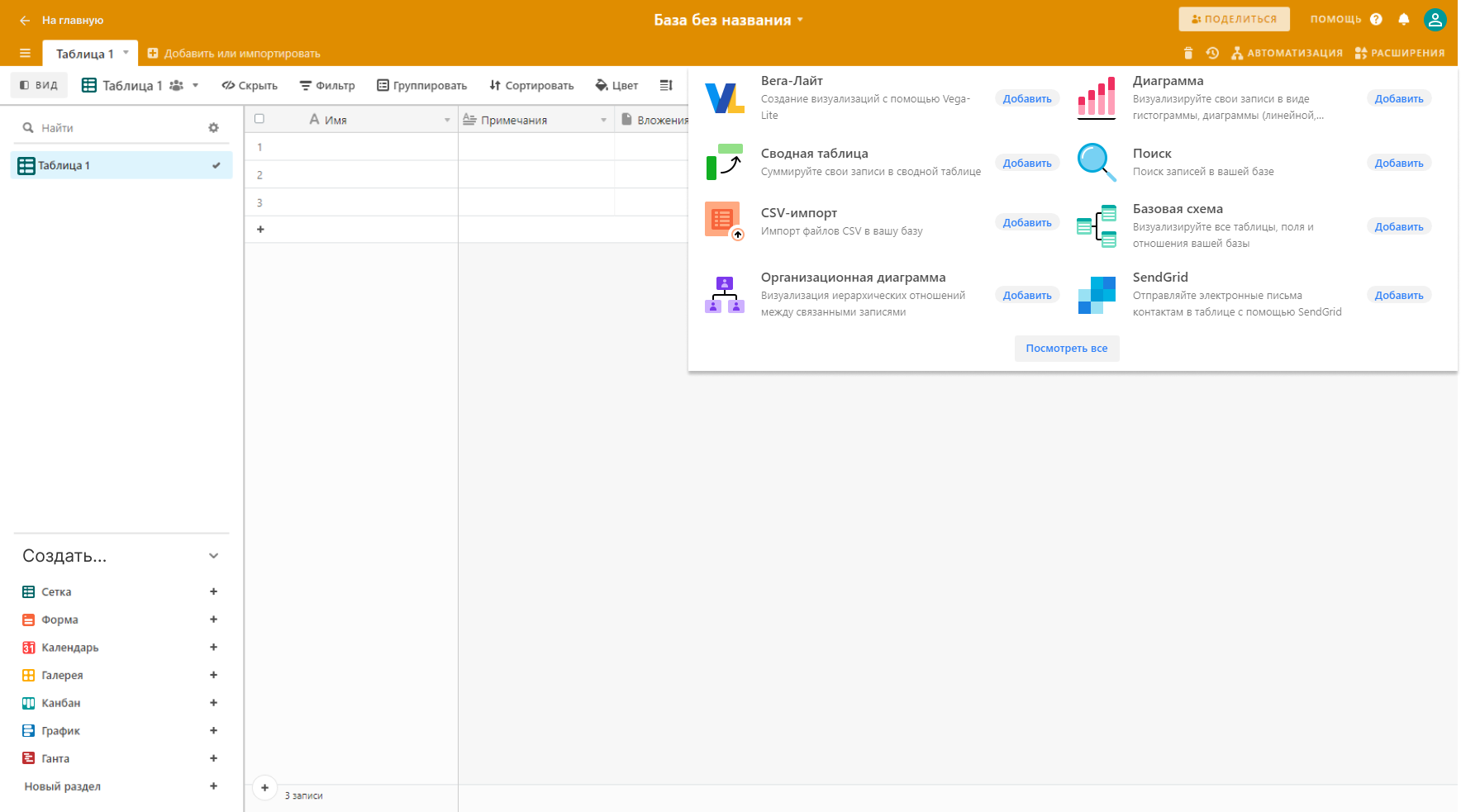Open Расширения panel
Viewport: 1461px width, 812px height.
[1400, 53]
